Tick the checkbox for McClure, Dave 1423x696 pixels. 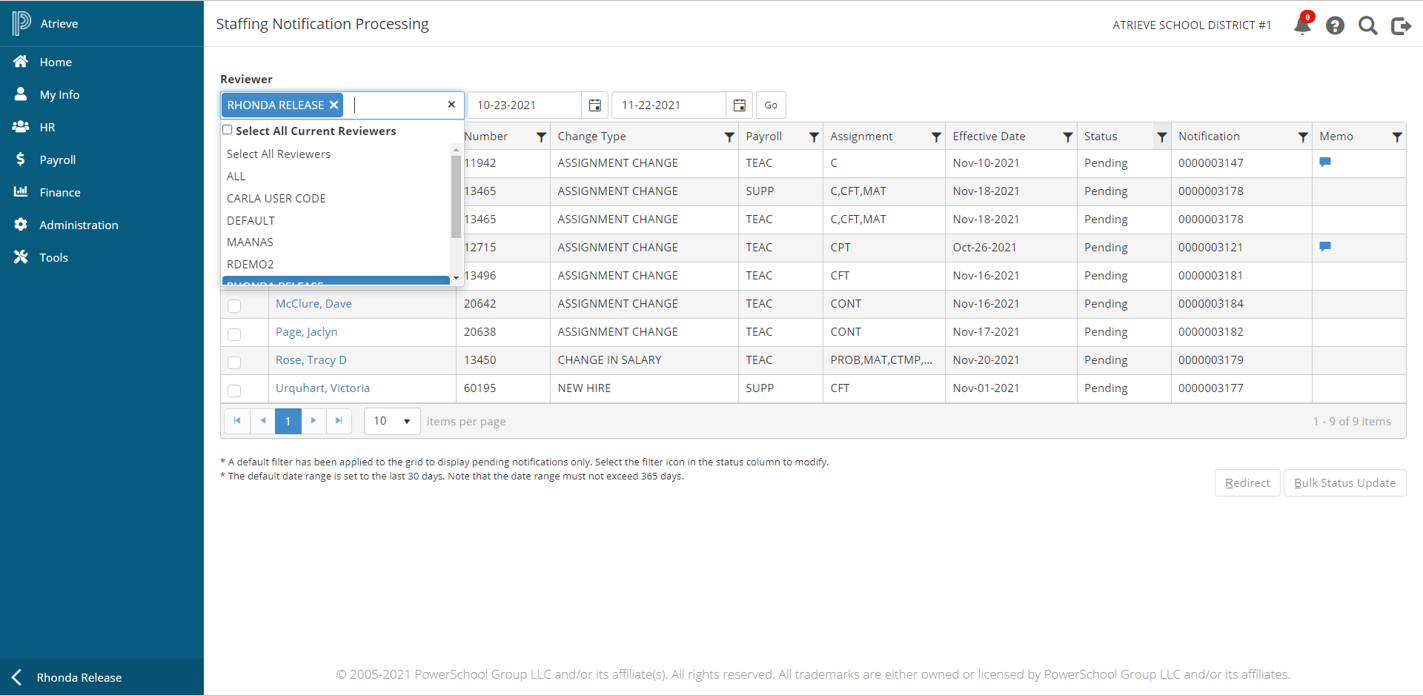click(234, 306)
